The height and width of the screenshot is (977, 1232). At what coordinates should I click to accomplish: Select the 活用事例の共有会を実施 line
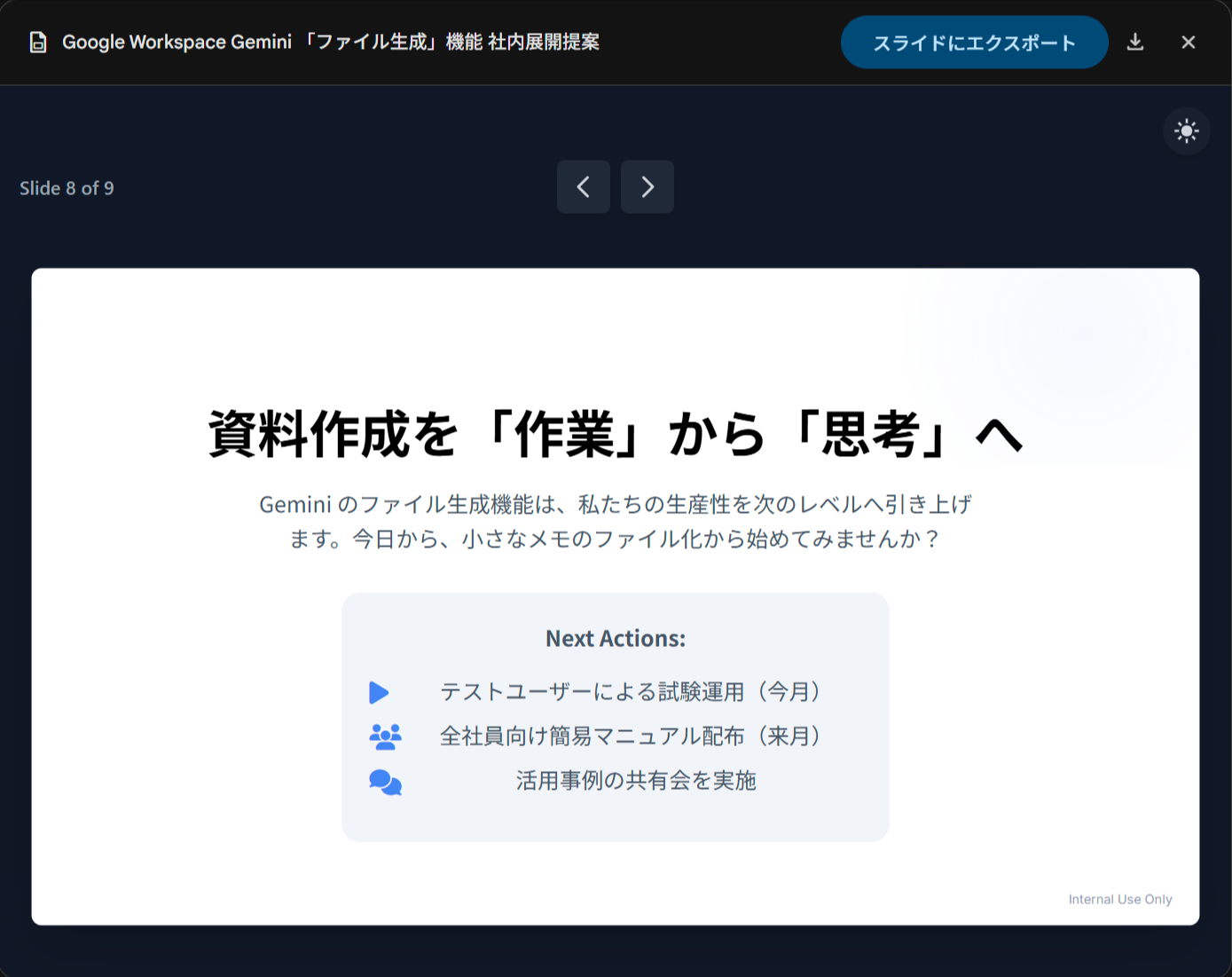(636, 780)
